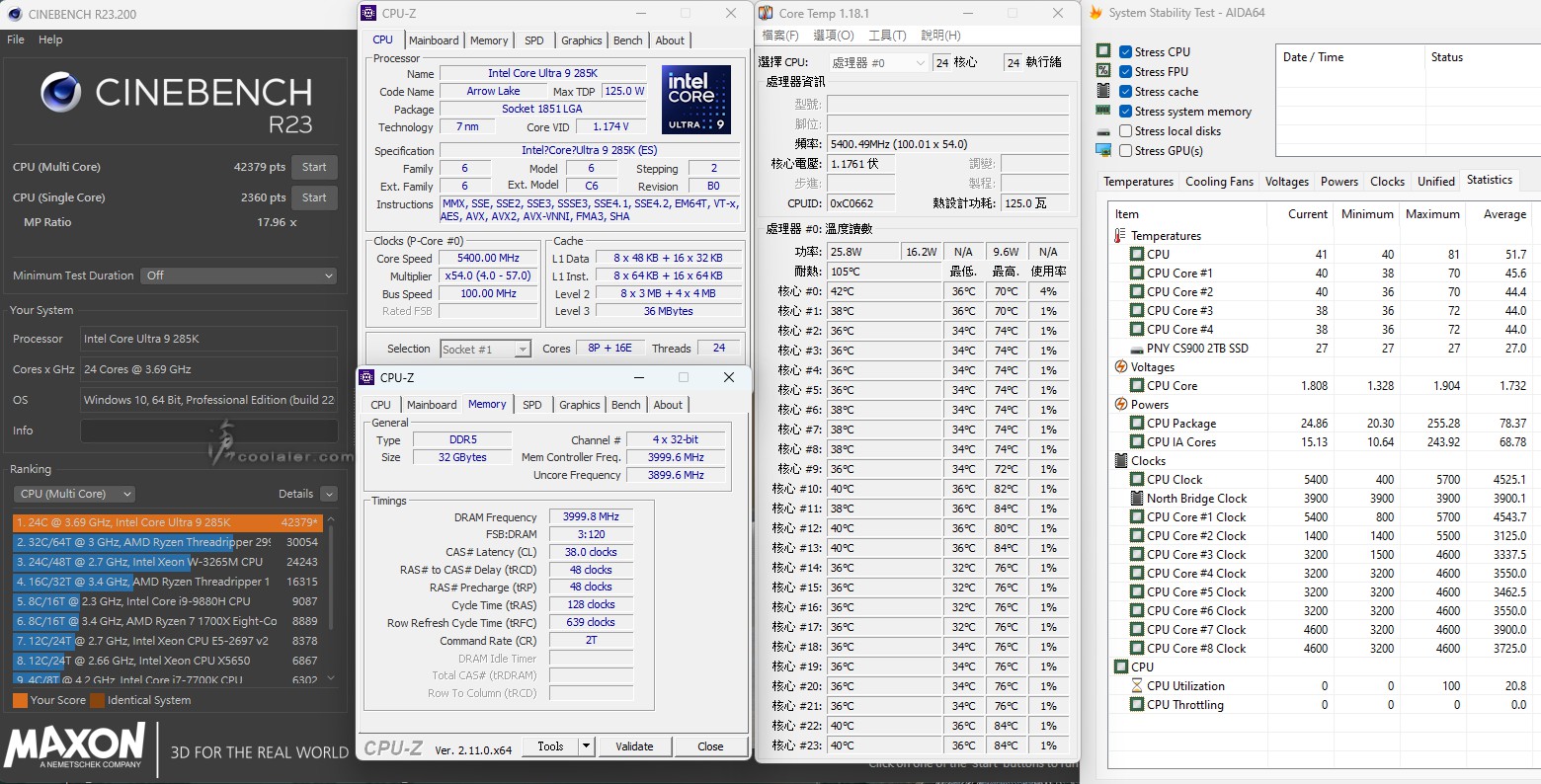The width and height of the screenshot is (1541, 784).
Task: Click the CPU-Z Memory window title icon
Action: click(366, 377)
